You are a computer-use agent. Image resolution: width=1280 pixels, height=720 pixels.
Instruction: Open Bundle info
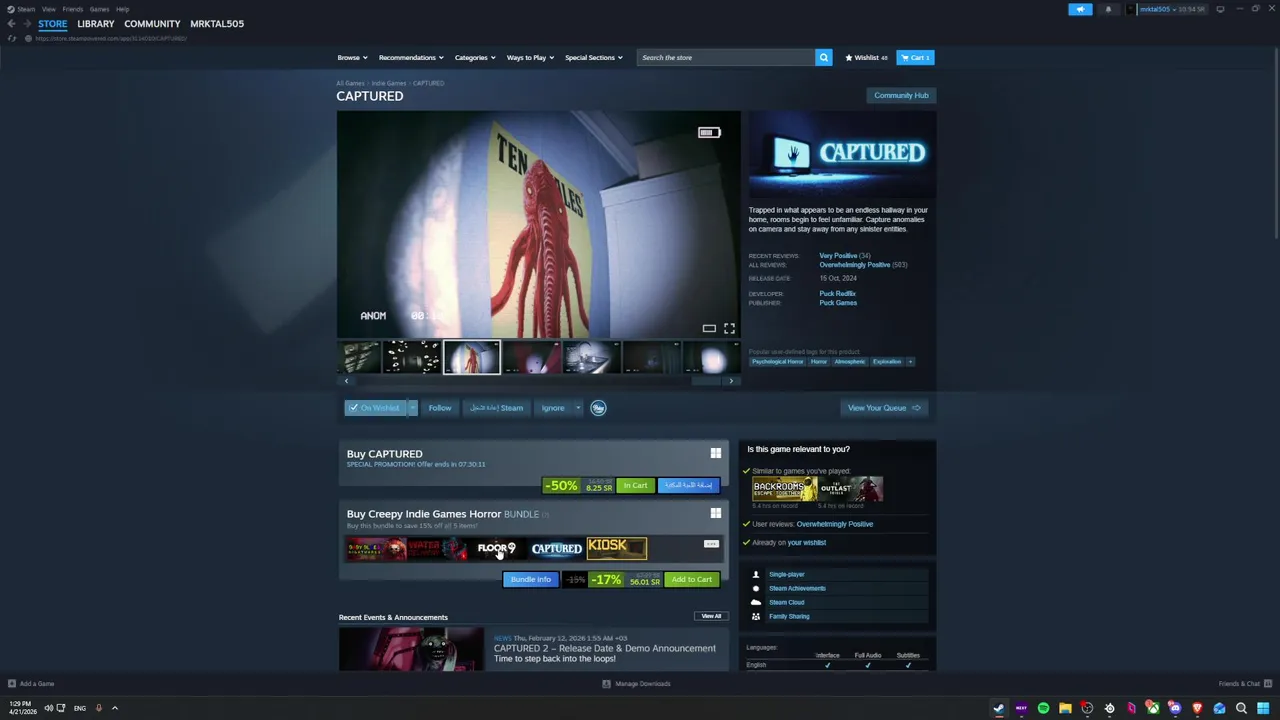click(530, 580)
